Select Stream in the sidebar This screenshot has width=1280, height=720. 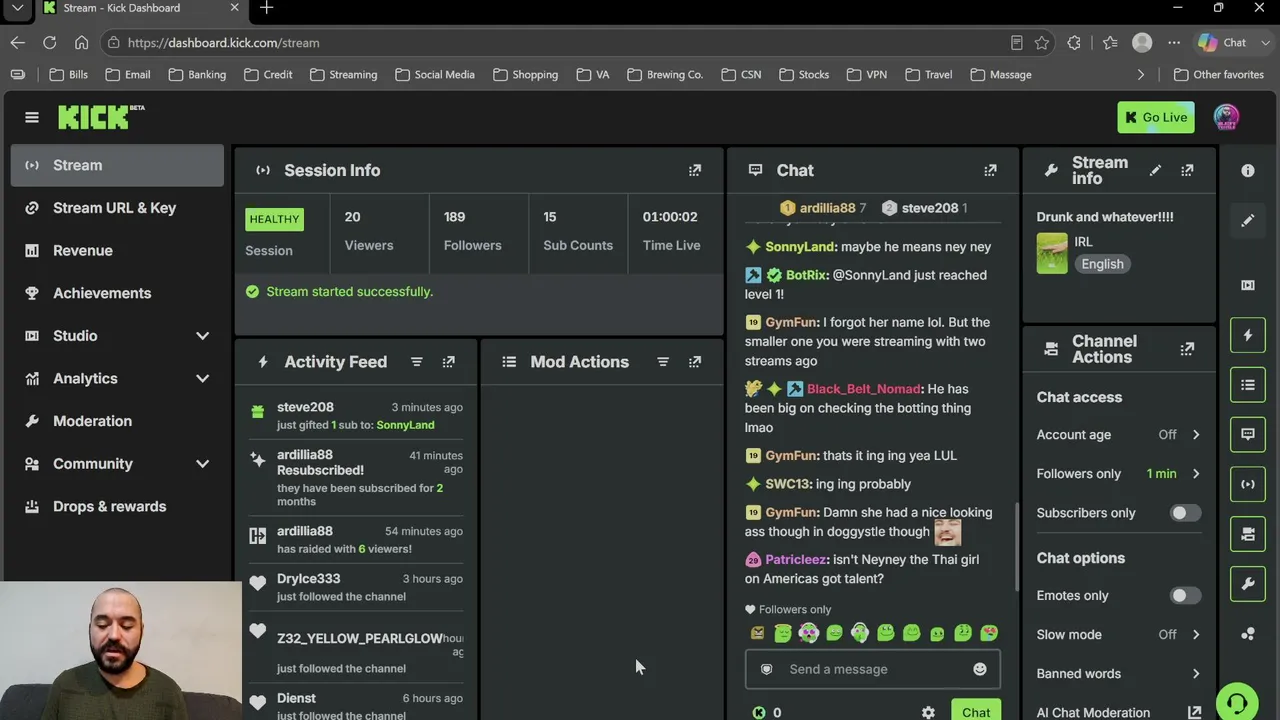coord(117,165)
